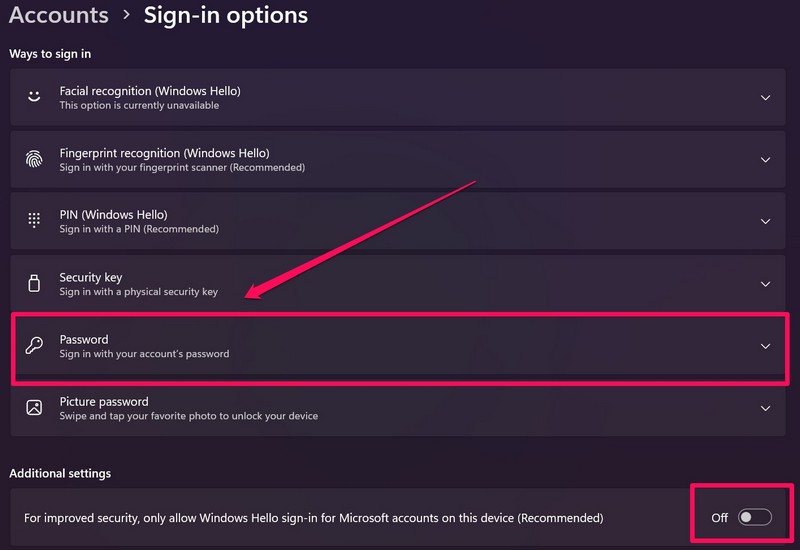Click the Facial recognition smiley icon
This screenshot has height=550, width=800.
click(34, 97)
